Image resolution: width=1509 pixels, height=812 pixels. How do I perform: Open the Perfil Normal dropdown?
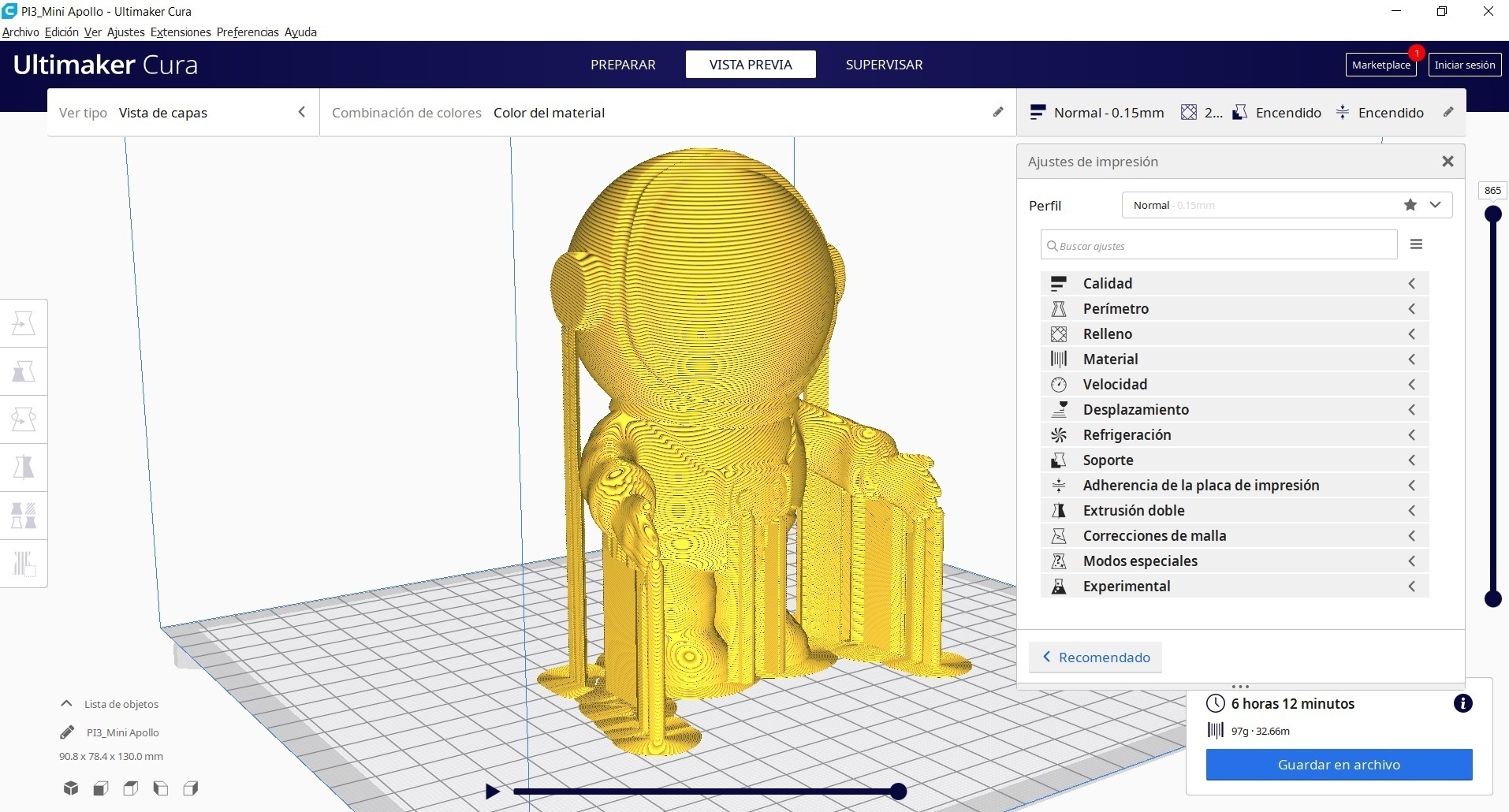[1436, 204]
